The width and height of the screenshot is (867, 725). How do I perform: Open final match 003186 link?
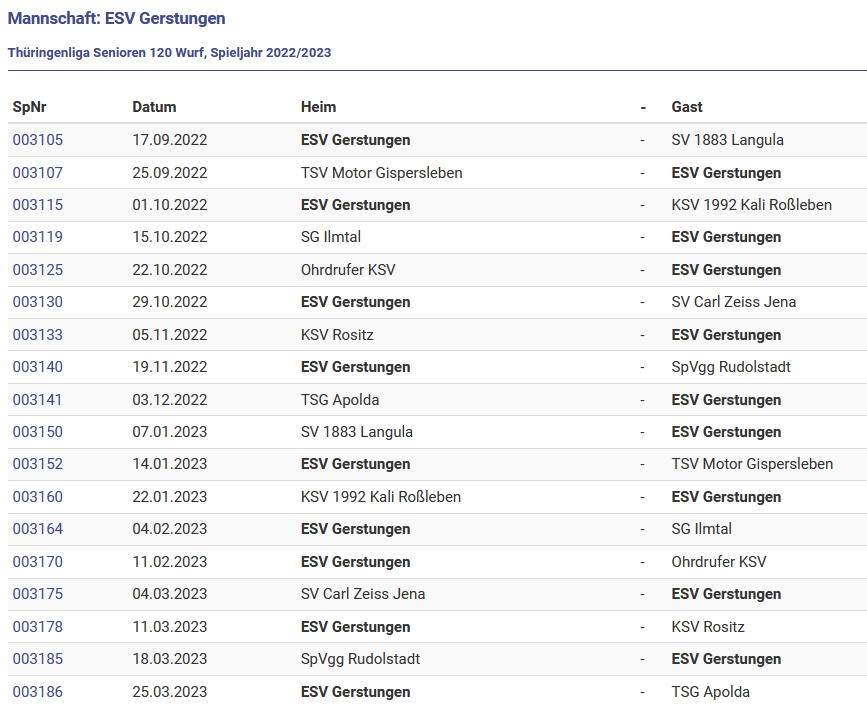coord(38,692)
